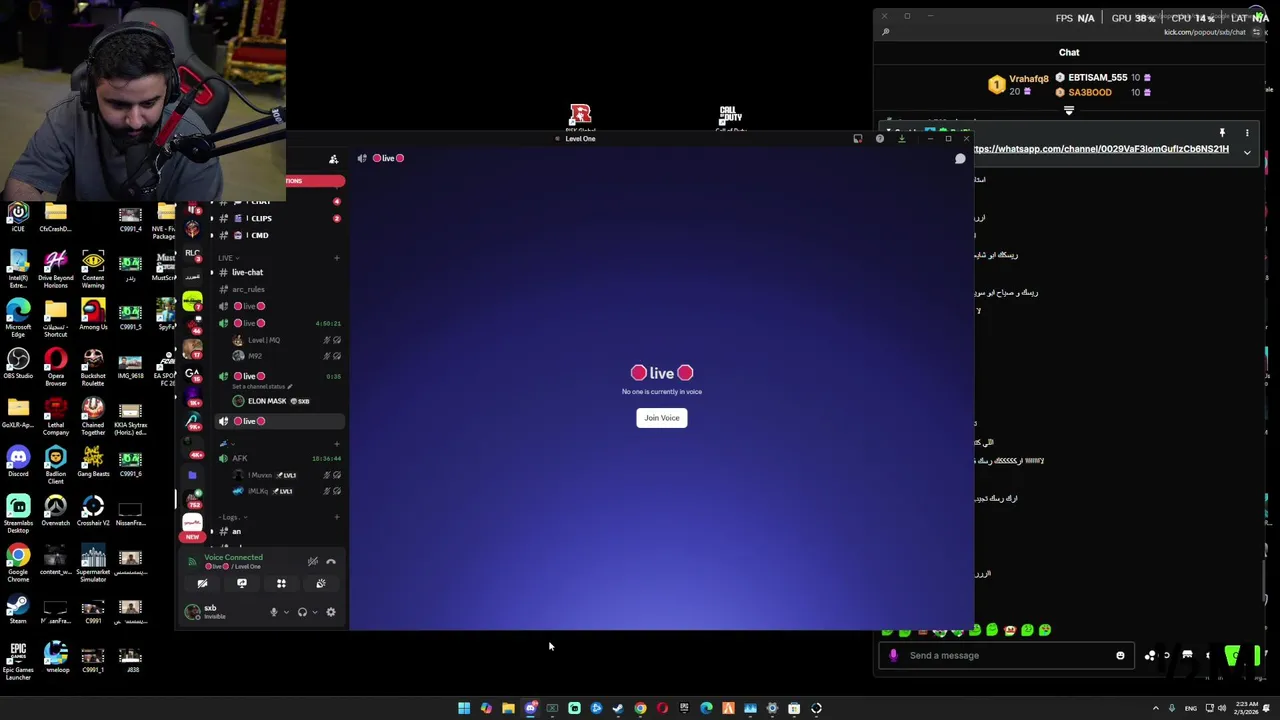Open Google Chrome from the taskbar
The image size is (1280, 720).
click(x=640, y=708)
